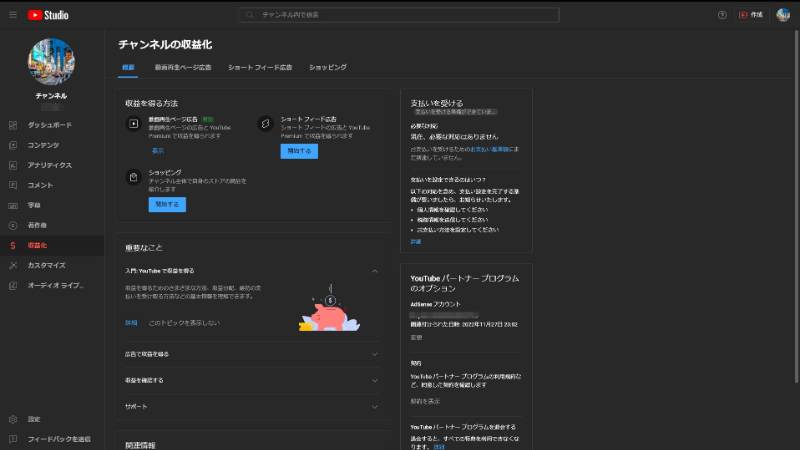Screen dimensions: 800x450
Task: Click the 作成 create button
Action: coord(751,15)
